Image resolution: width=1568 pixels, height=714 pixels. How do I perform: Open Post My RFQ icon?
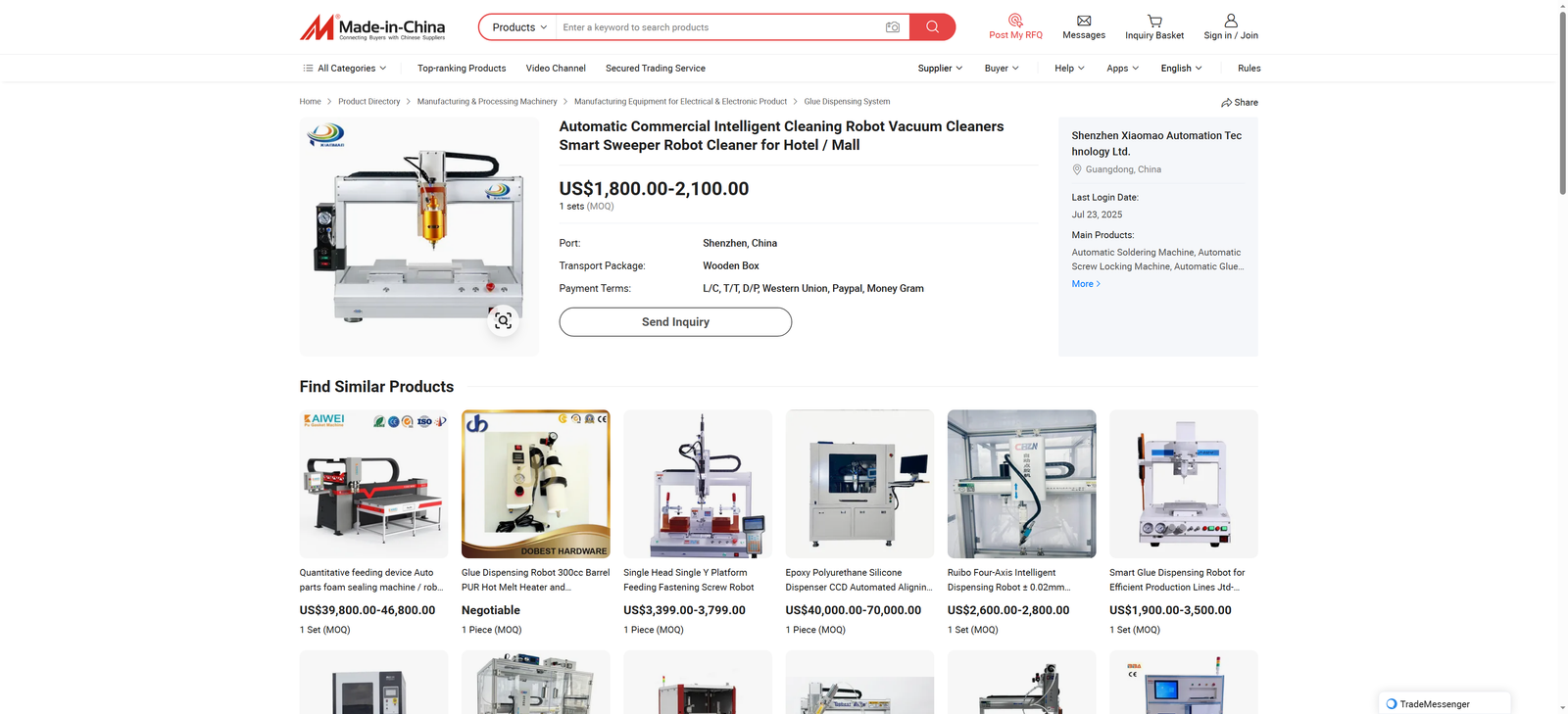1015,21
